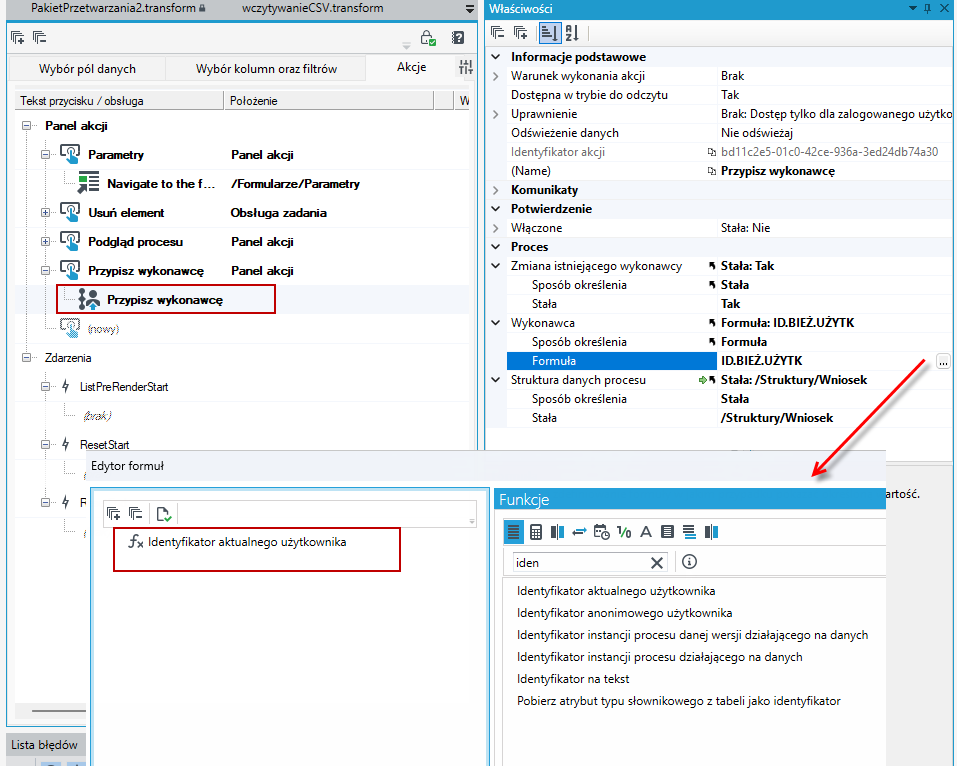This screenshot has height=766, width=957.
Task: Select the double-arrow conversion function category
Action: coord(579,532)
